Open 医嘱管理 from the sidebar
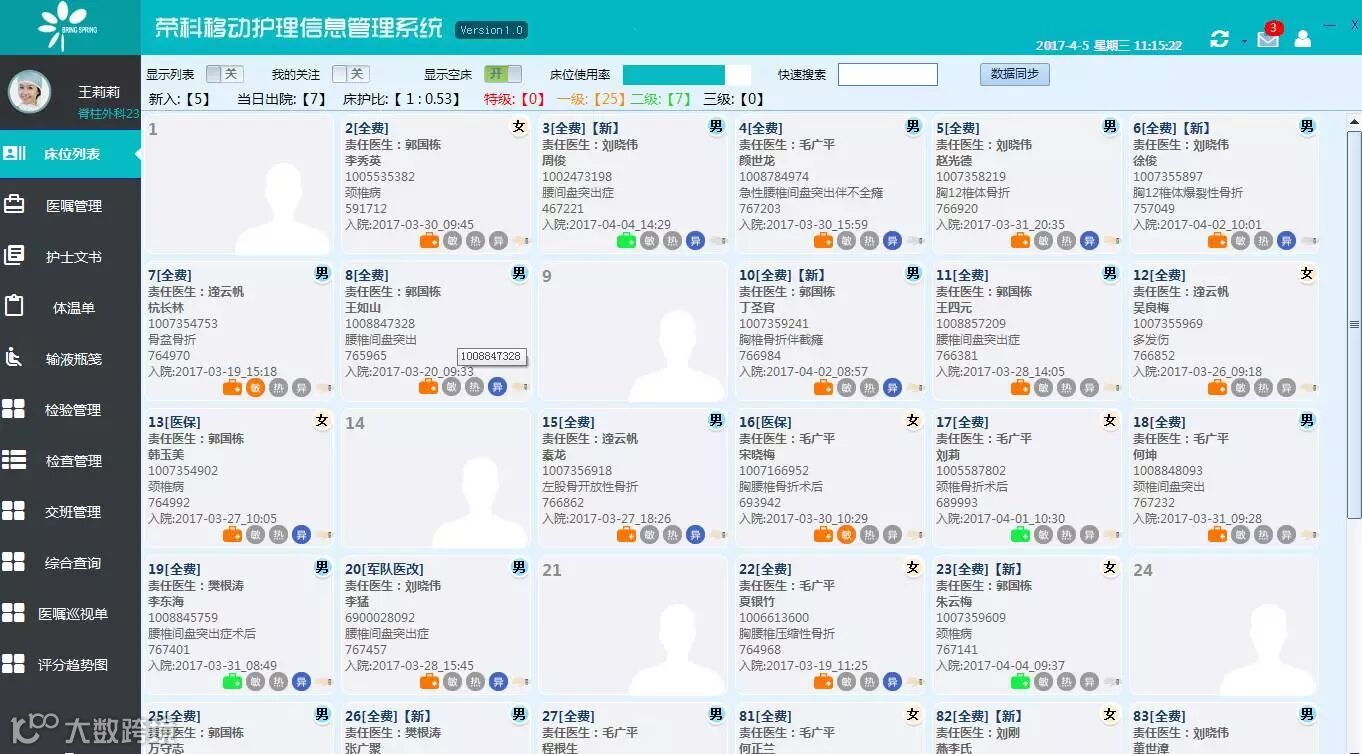 coord(70,205)
